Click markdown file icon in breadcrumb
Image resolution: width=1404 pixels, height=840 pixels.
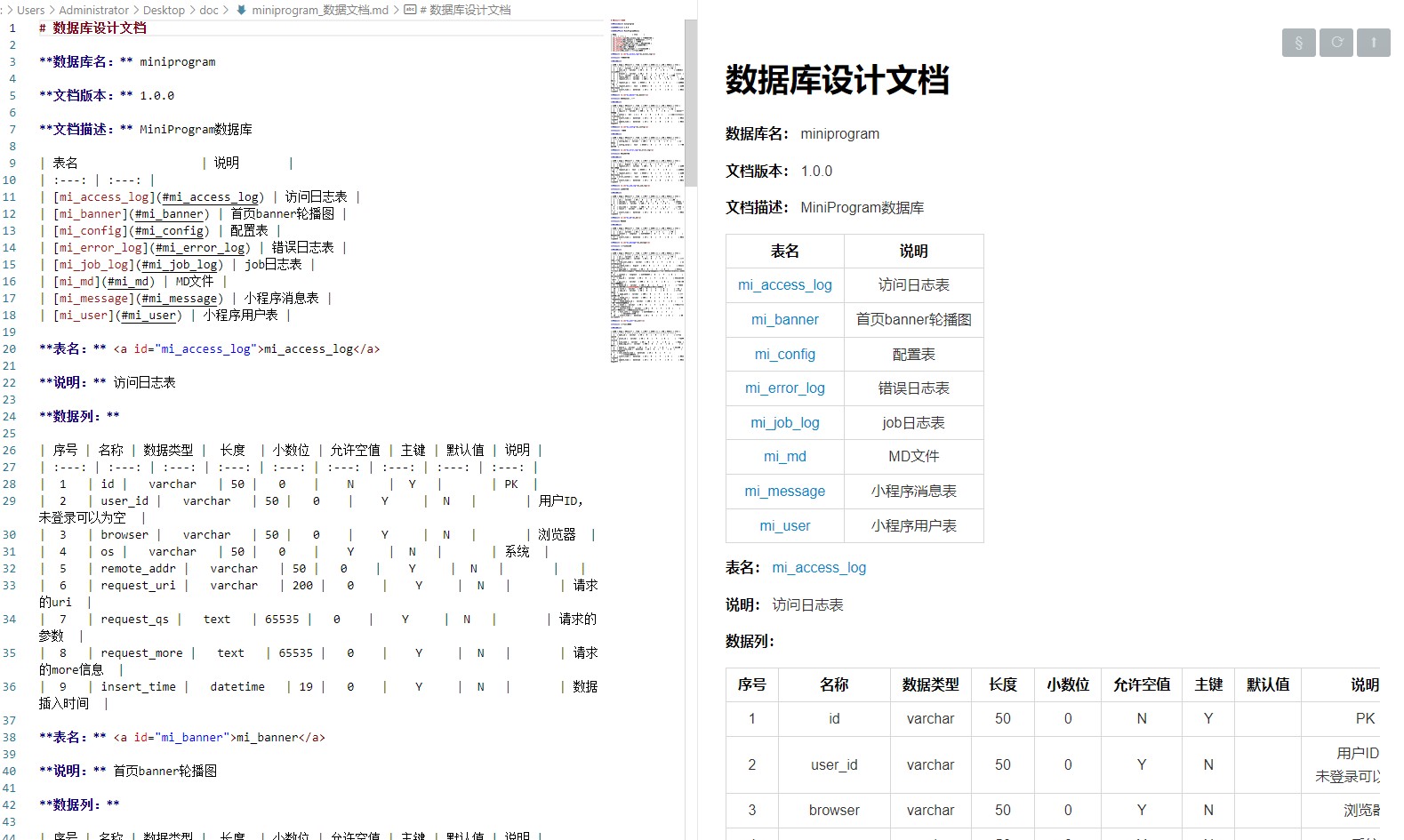tap(241, 10)
